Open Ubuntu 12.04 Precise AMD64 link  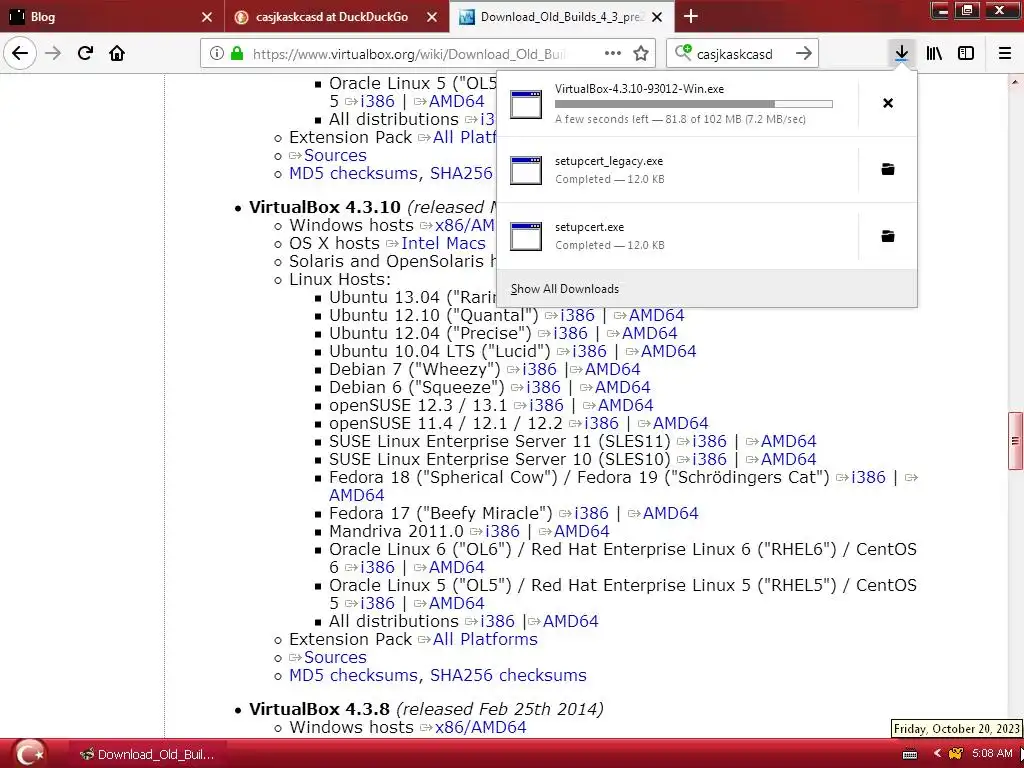point(649,334)
